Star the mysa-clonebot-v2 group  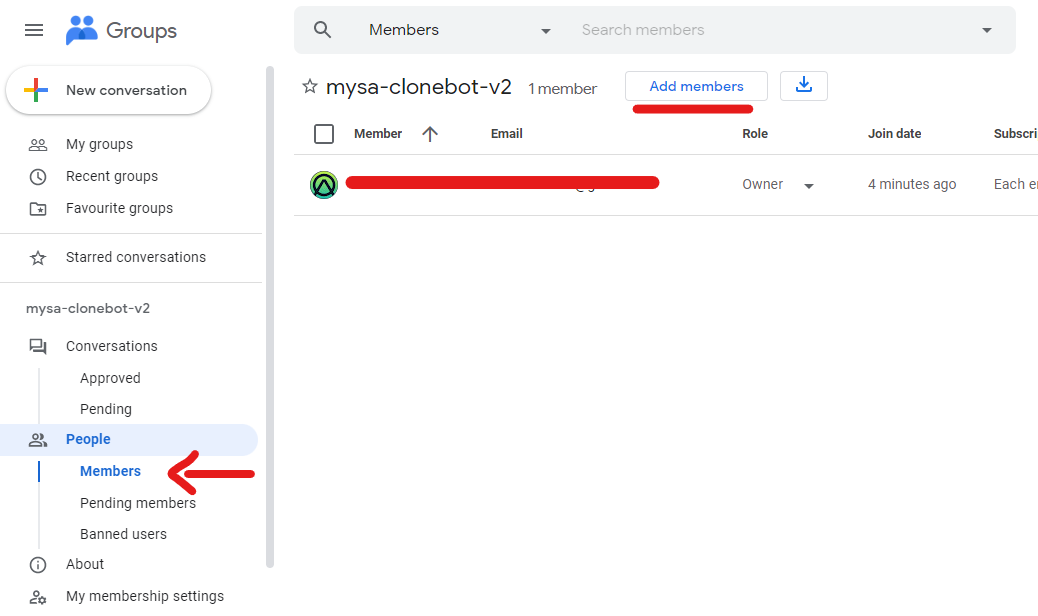(x=309, y=86)
